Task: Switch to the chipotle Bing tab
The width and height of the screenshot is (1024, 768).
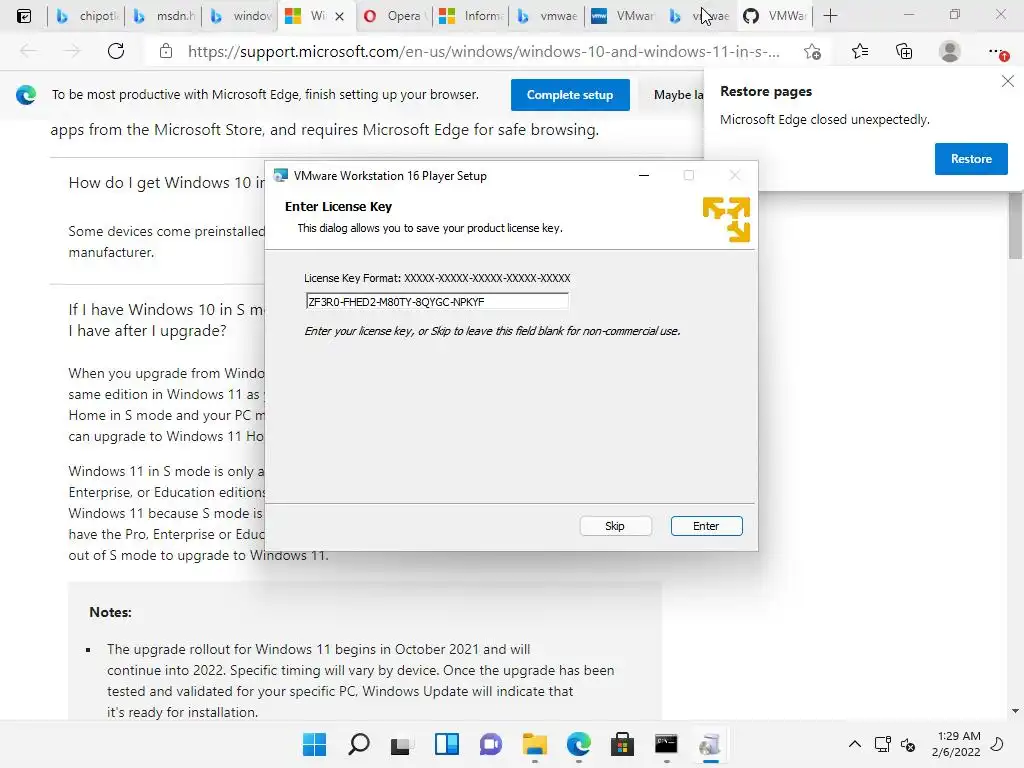Action: 87,16
